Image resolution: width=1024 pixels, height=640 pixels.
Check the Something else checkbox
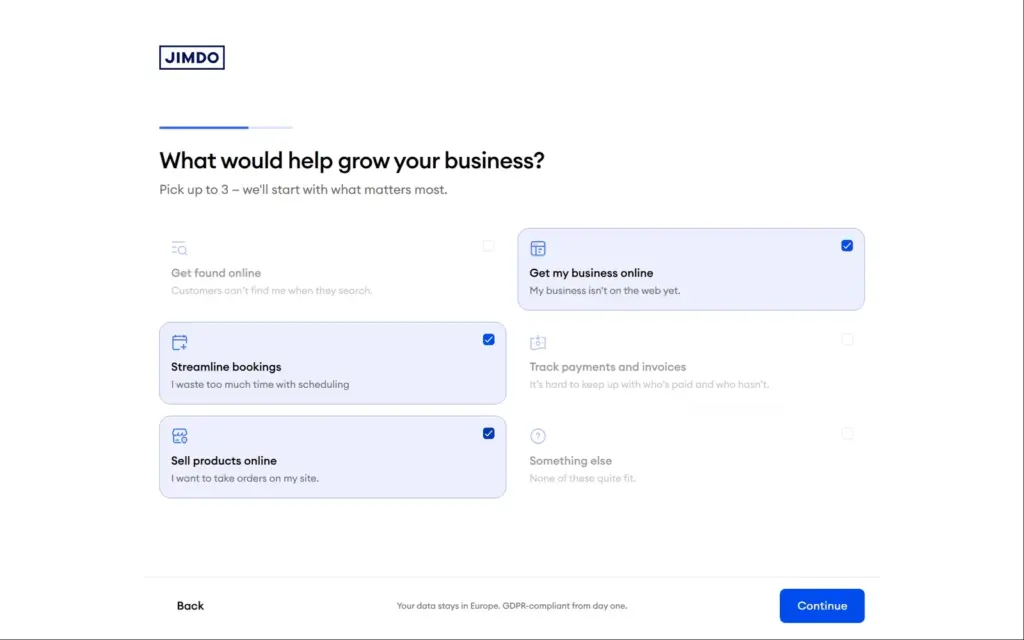(847, 434)
